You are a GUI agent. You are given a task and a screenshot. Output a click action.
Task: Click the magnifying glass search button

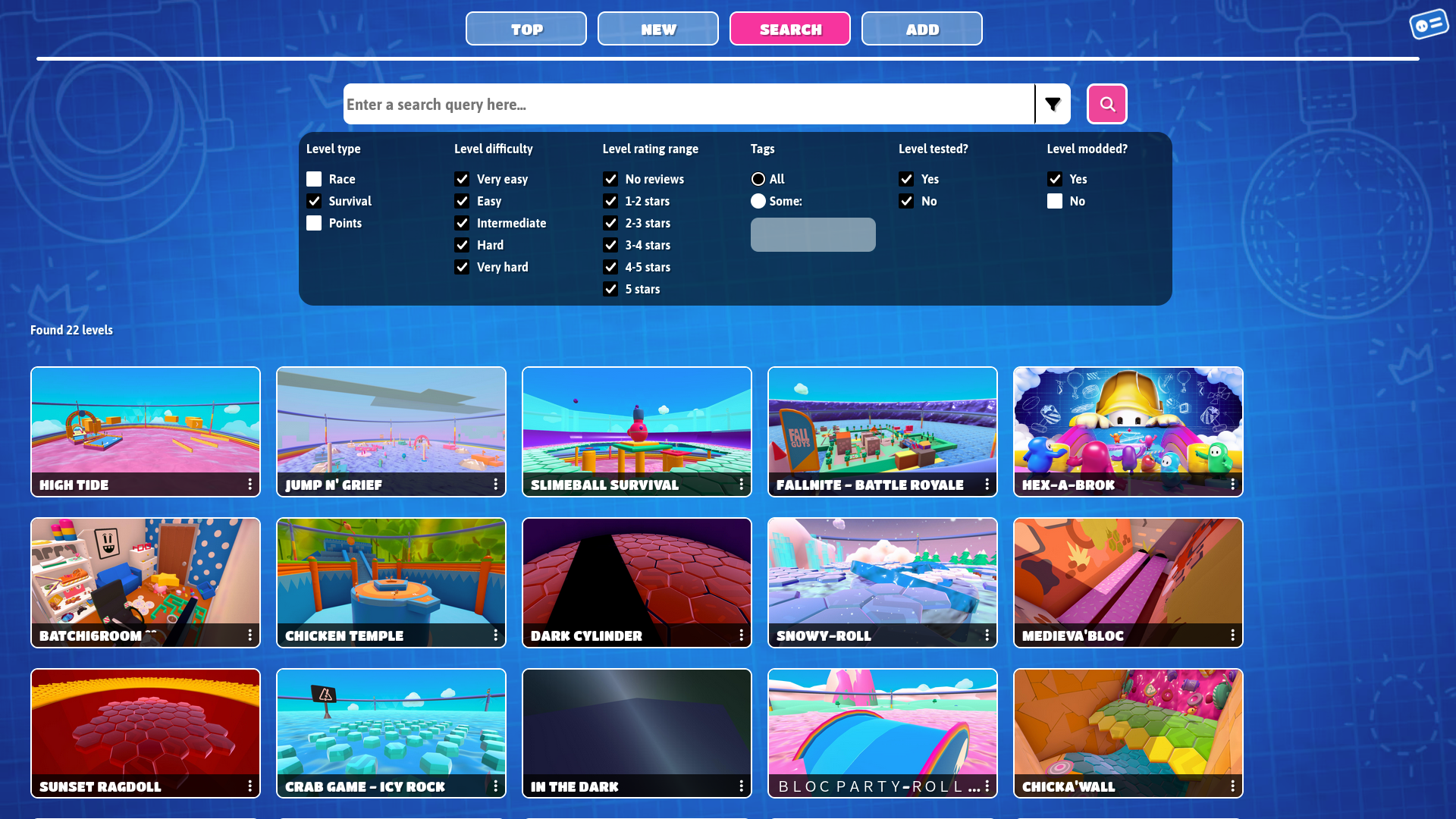tap(1106, 104)
